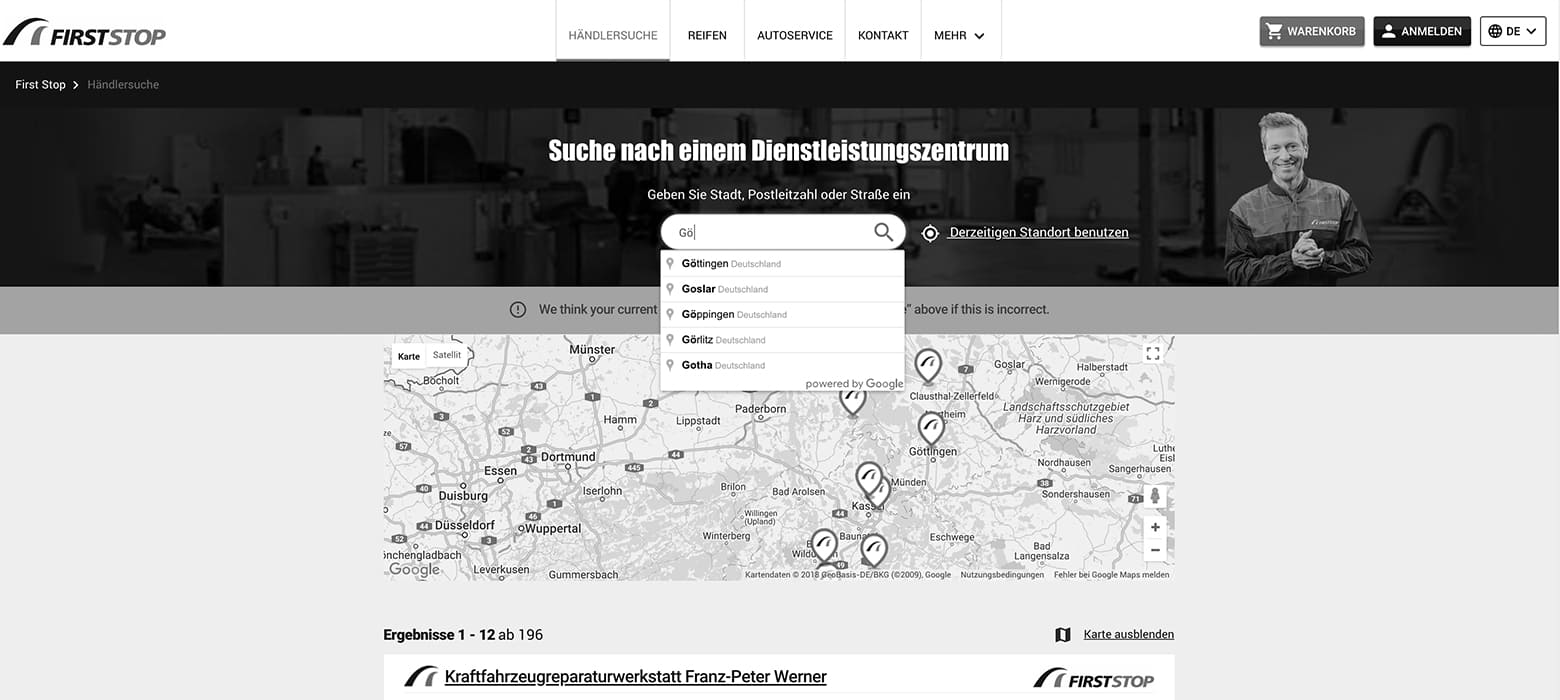
Task: Open the DE language dropdown
Action: 1513,31
